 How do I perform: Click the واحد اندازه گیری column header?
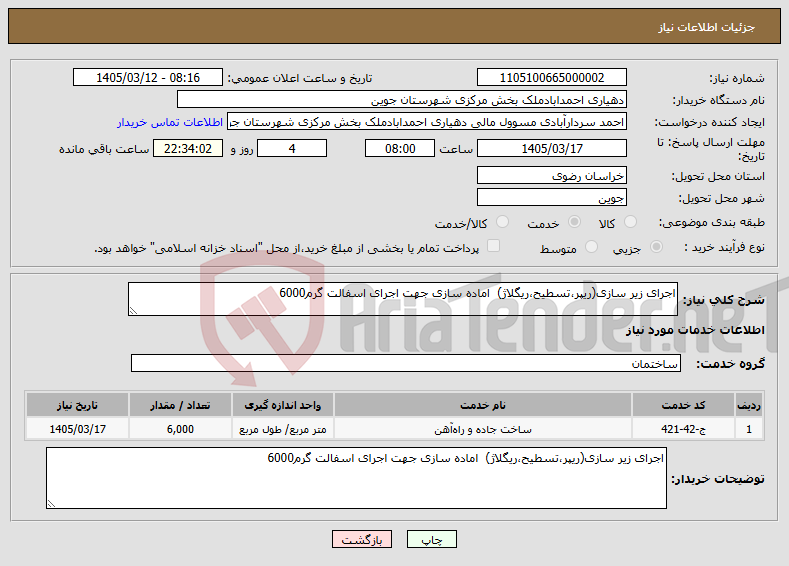tap(282, 405)
